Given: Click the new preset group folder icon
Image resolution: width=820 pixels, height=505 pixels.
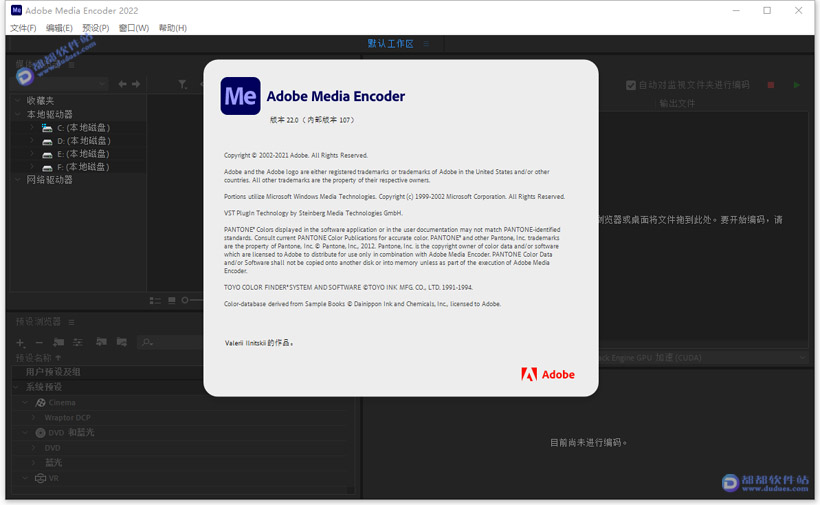Looking at the screenshot, I should click(59, 342).
